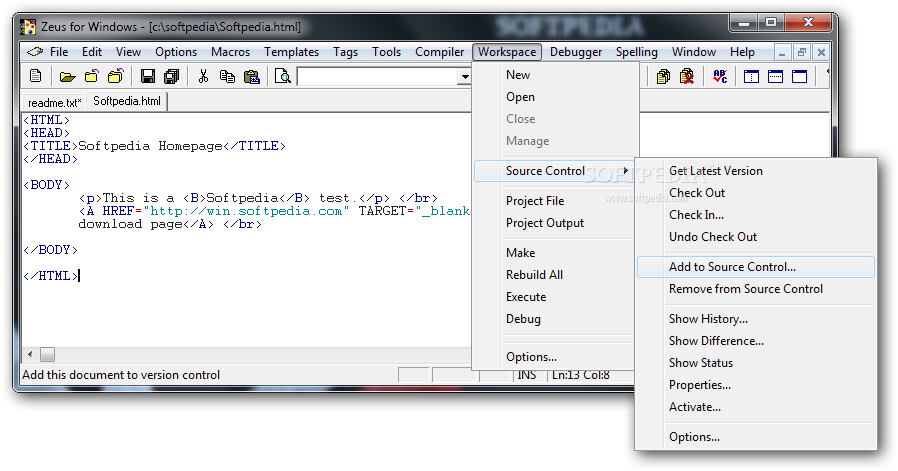Open the Debugger menu
This screenshot has height=471, width=898.
(x=576, y=52)
